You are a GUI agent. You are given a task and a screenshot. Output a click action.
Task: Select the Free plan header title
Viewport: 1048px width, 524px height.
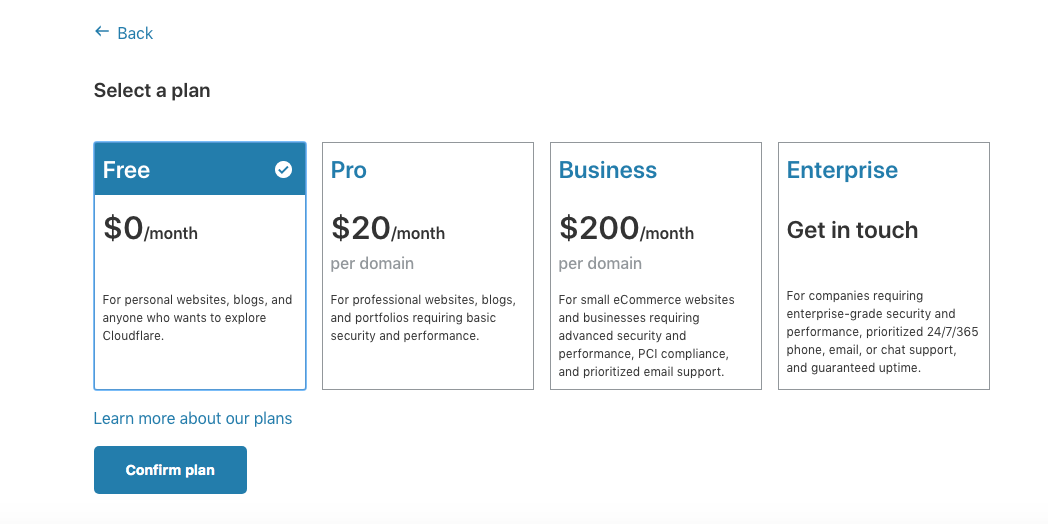[127, 170]
